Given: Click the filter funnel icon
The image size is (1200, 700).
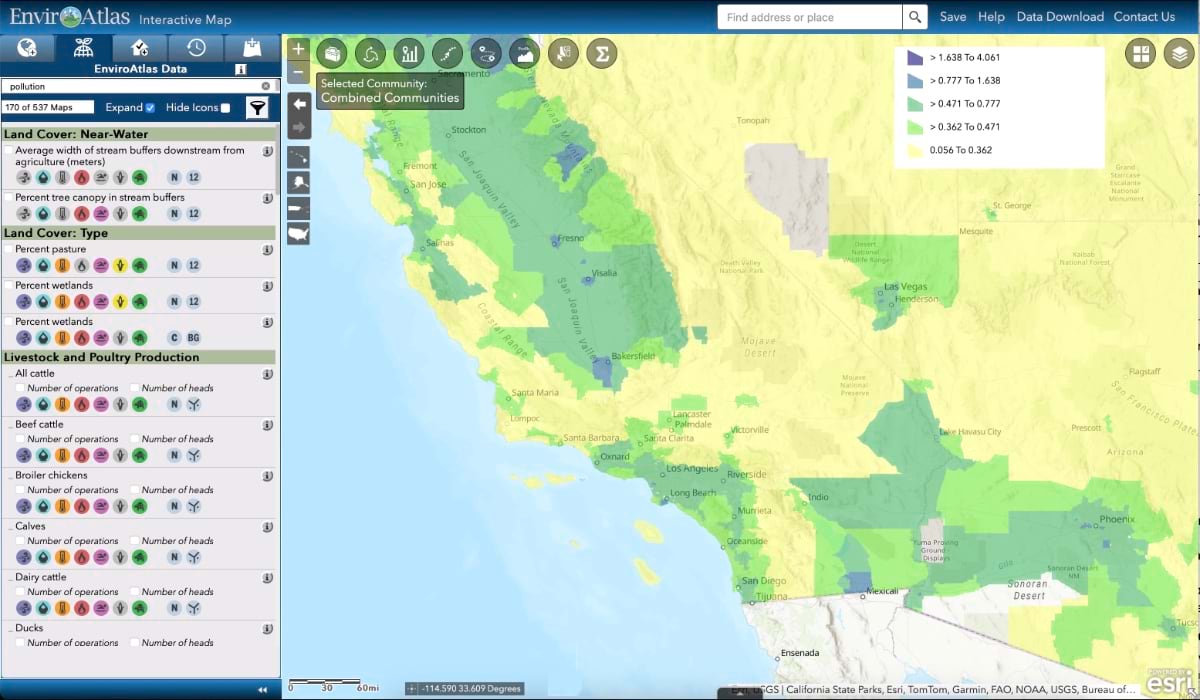Looking at the screenshot, I should click(x=257, y=108).
